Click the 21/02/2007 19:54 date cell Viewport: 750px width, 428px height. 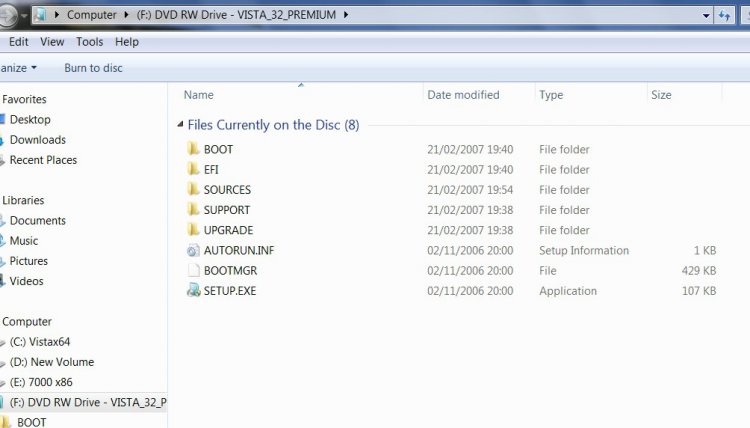pos(470,189)
